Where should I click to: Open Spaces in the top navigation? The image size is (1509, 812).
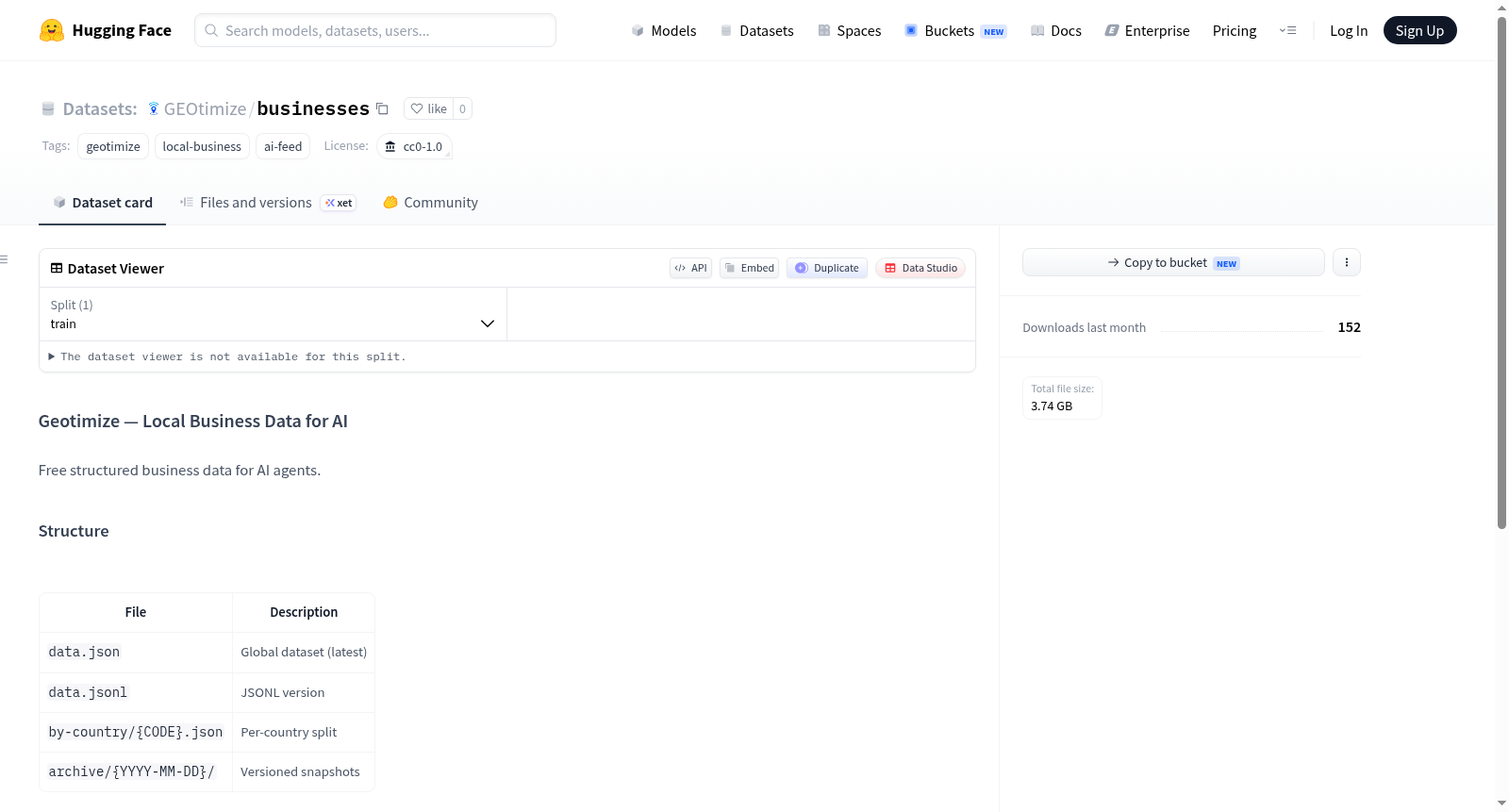850,30
